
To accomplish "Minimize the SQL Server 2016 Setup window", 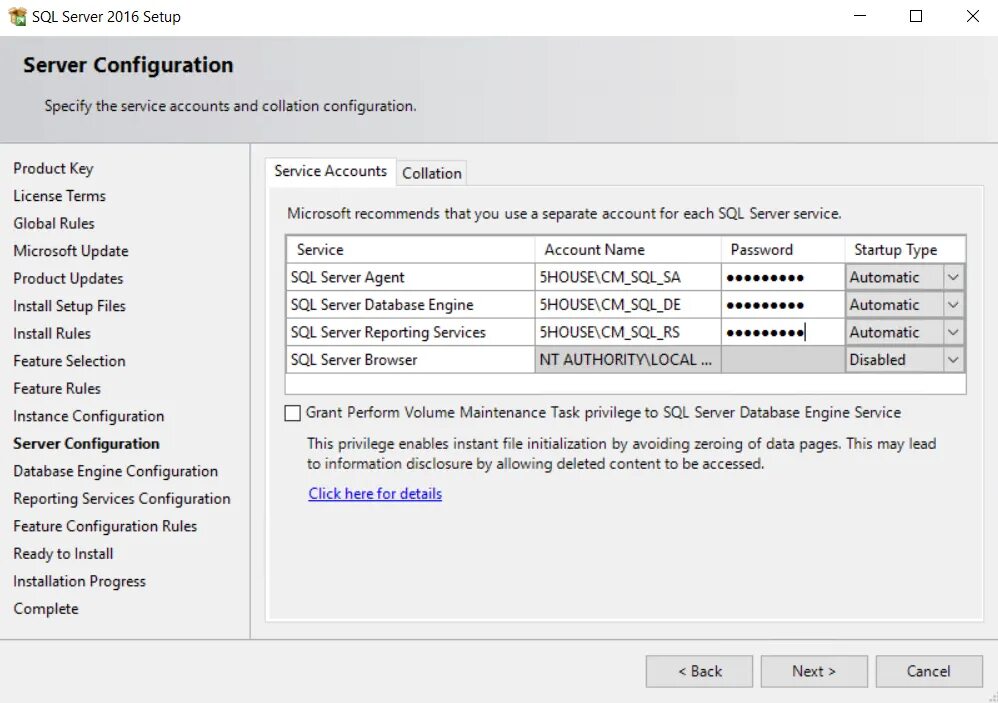I will [x=860, y=16].
